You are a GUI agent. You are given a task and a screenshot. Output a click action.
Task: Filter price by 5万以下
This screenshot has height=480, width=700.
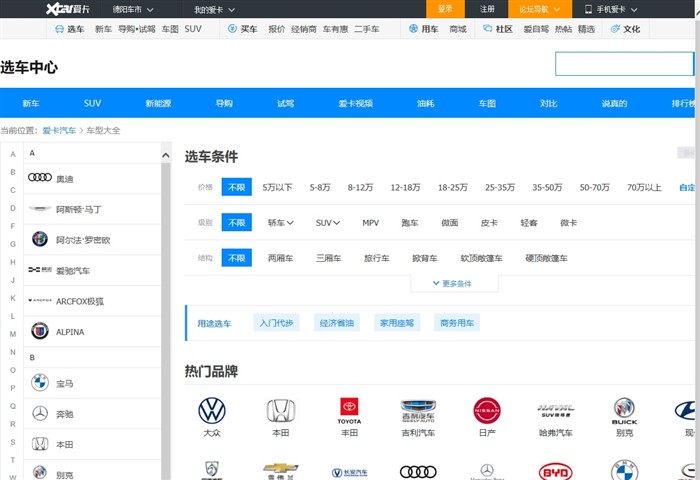point(277,188)
